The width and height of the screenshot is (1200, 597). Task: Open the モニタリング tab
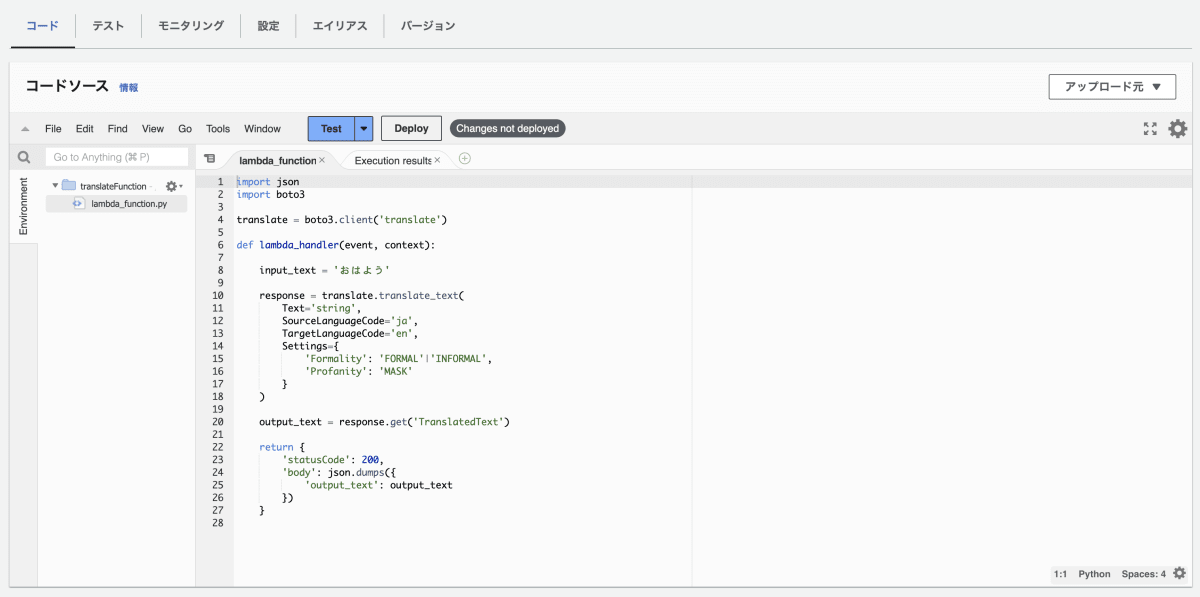(x=191, y=26)
